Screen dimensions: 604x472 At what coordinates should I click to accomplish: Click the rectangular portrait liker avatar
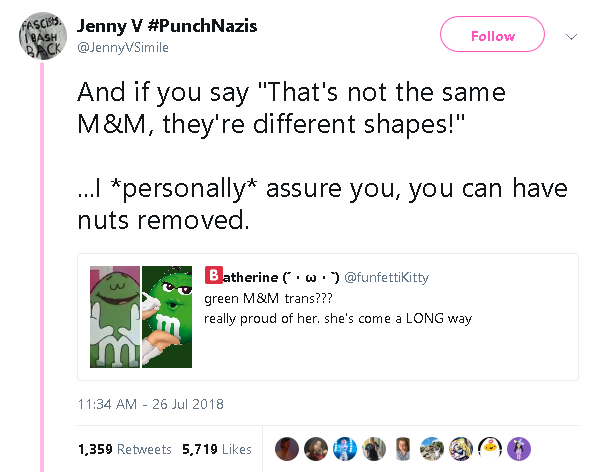[x=403, y=449]
